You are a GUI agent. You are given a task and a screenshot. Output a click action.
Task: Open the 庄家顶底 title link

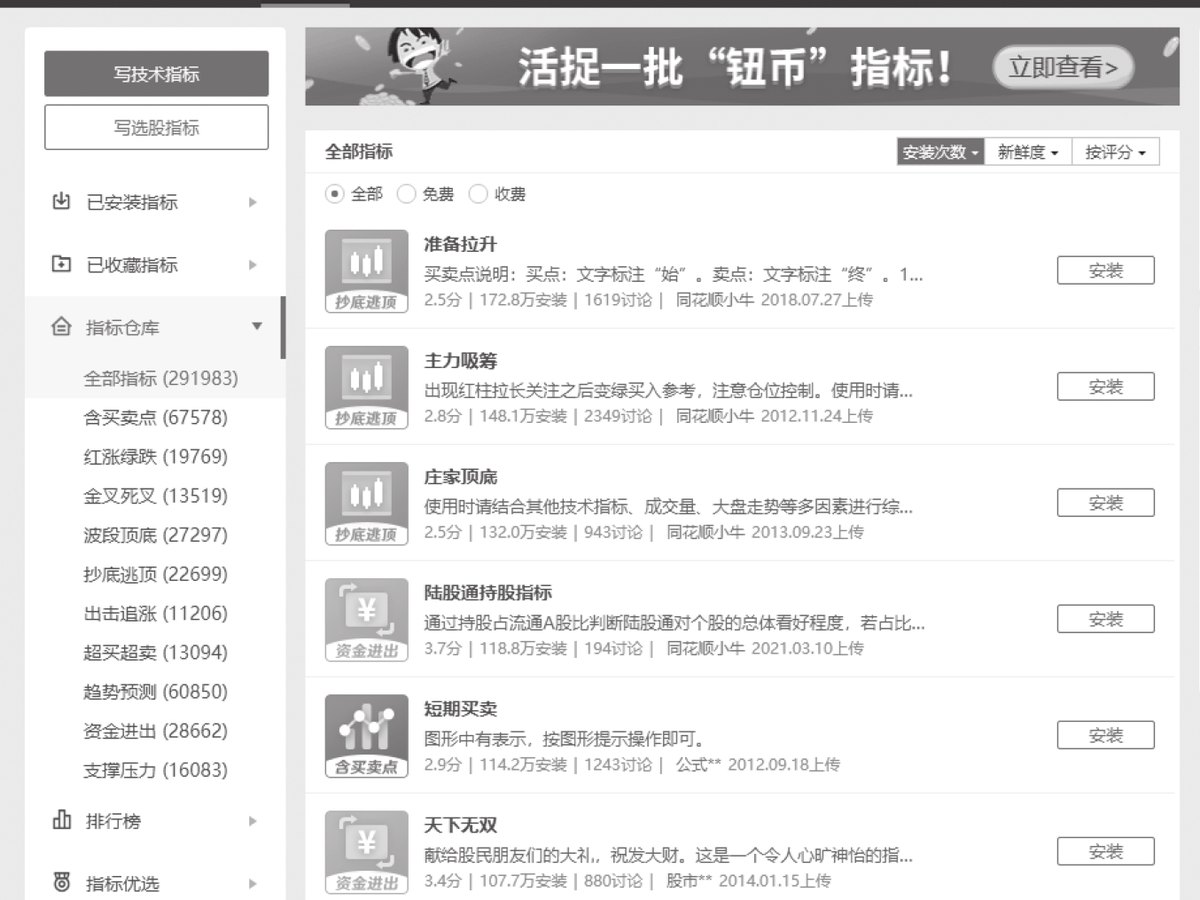[460, 476]
